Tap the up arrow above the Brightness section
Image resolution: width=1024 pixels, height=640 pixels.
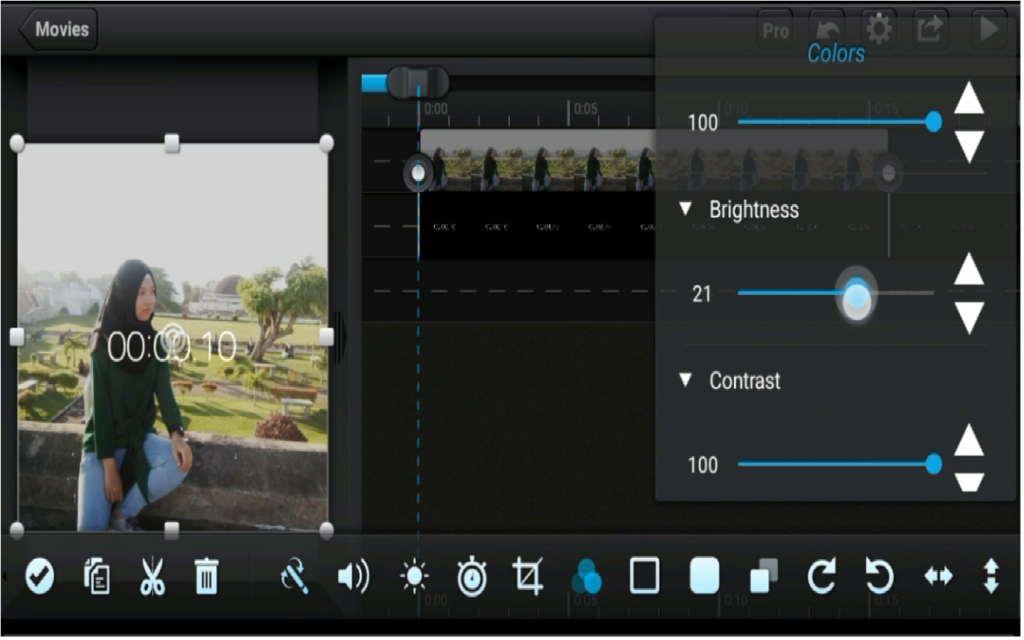coord(969,98)
